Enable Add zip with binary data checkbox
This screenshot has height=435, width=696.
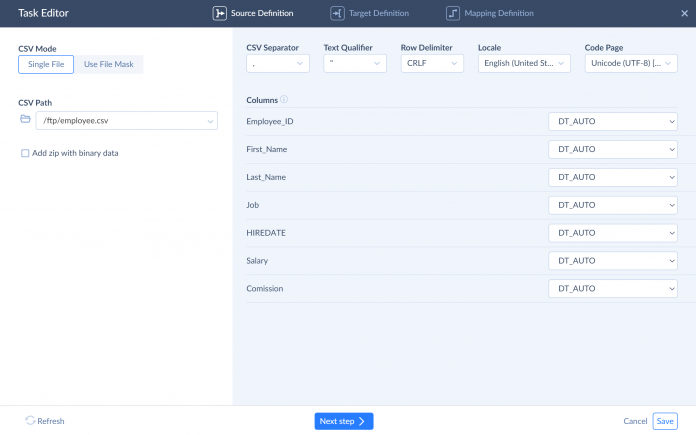25,153
